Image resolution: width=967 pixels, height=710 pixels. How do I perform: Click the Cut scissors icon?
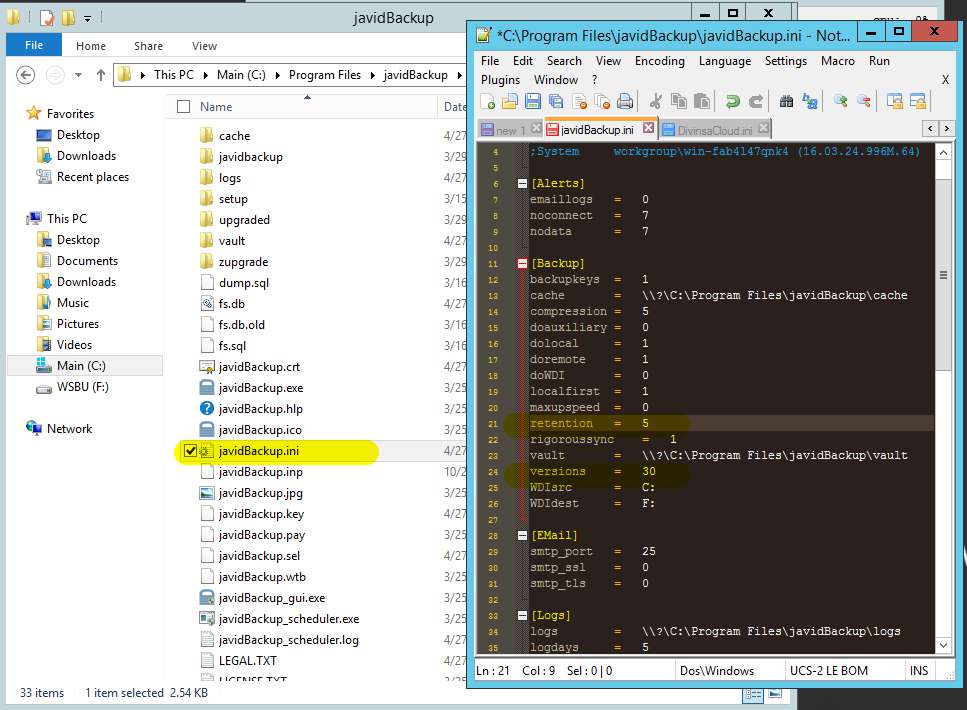(x=656, y=102)
